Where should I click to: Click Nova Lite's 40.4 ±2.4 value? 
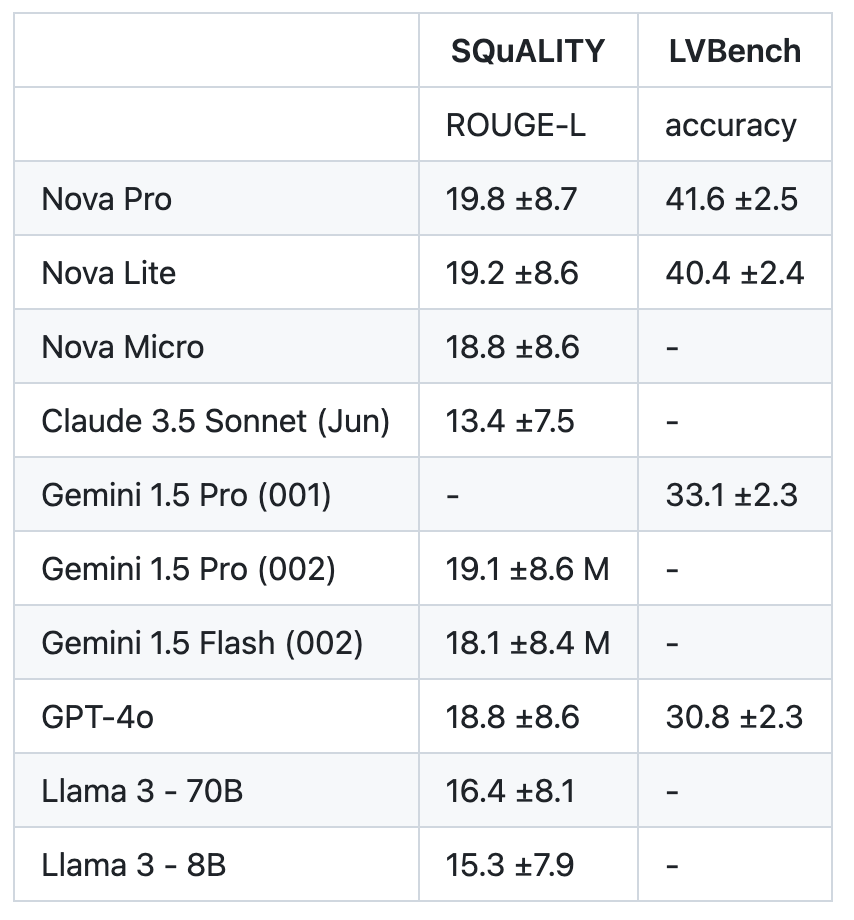tap(734, 273)
